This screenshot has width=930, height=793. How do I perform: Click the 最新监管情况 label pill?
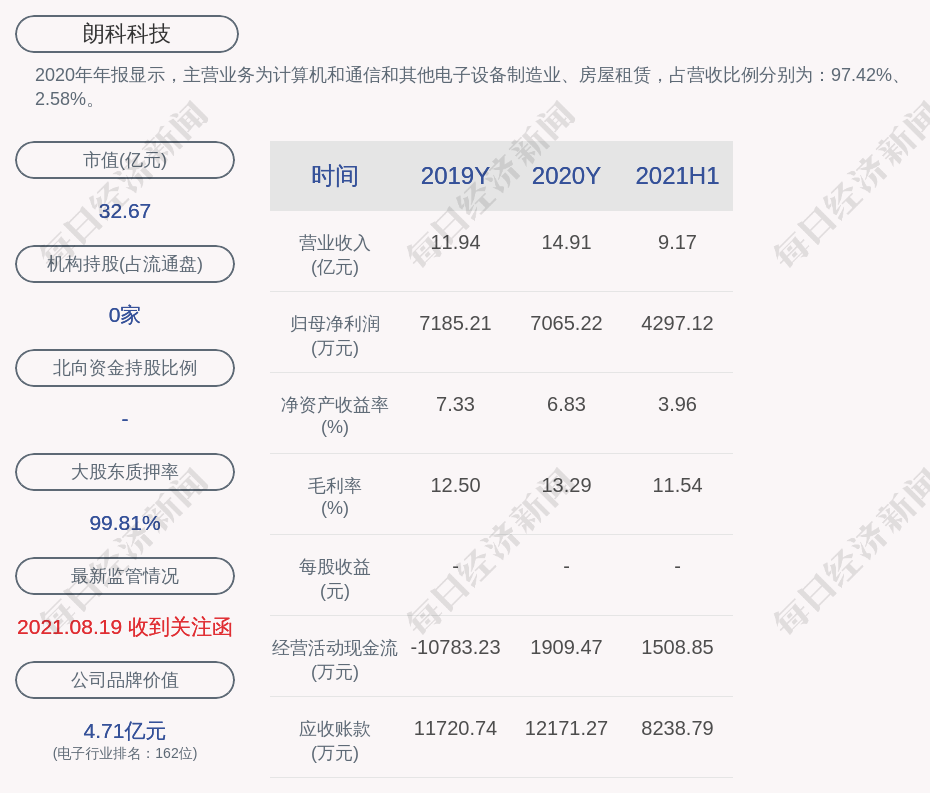click(x=125, y=576)
